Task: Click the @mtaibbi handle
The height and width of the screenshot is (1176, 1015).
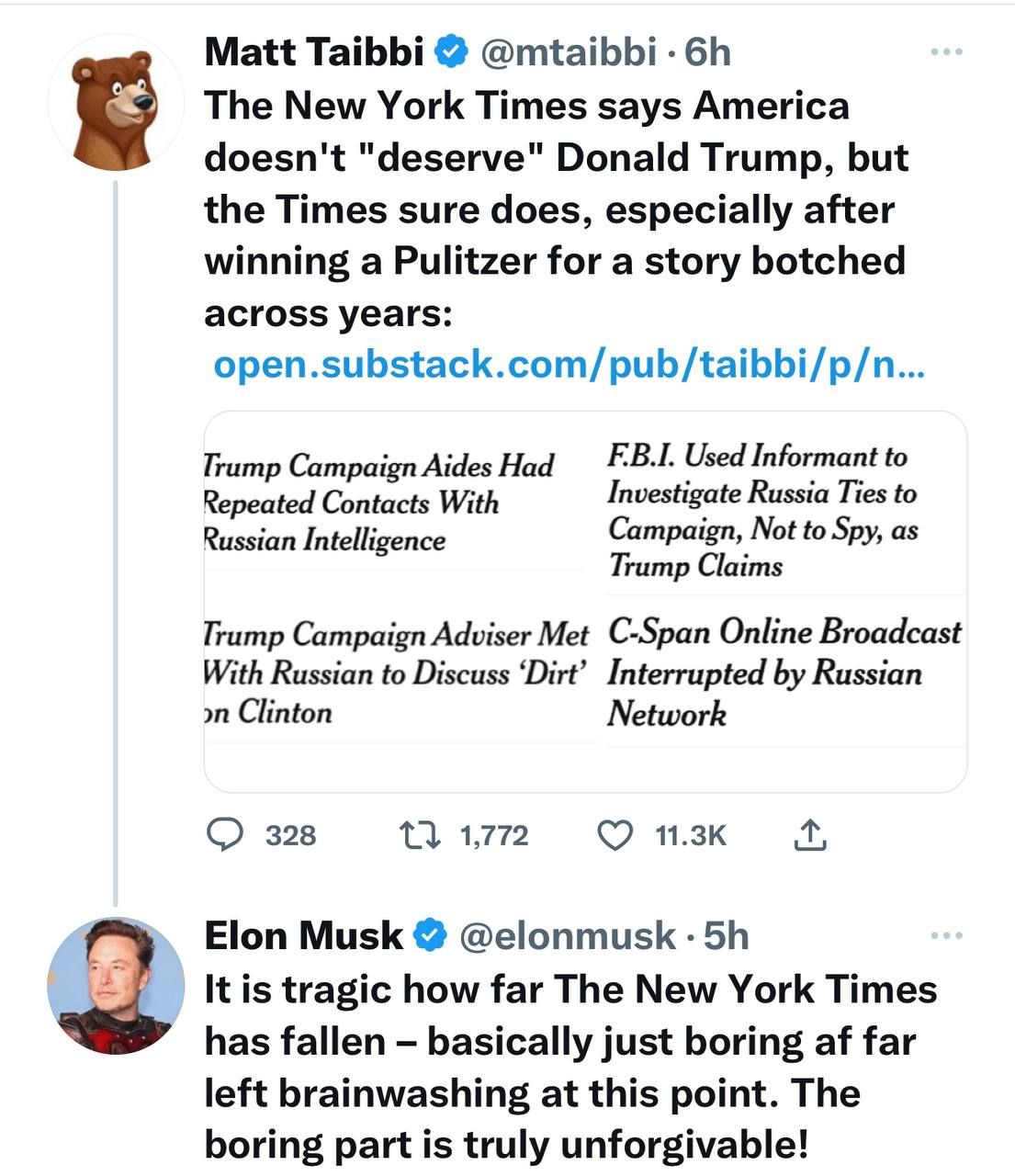Action: pos(569,52)
